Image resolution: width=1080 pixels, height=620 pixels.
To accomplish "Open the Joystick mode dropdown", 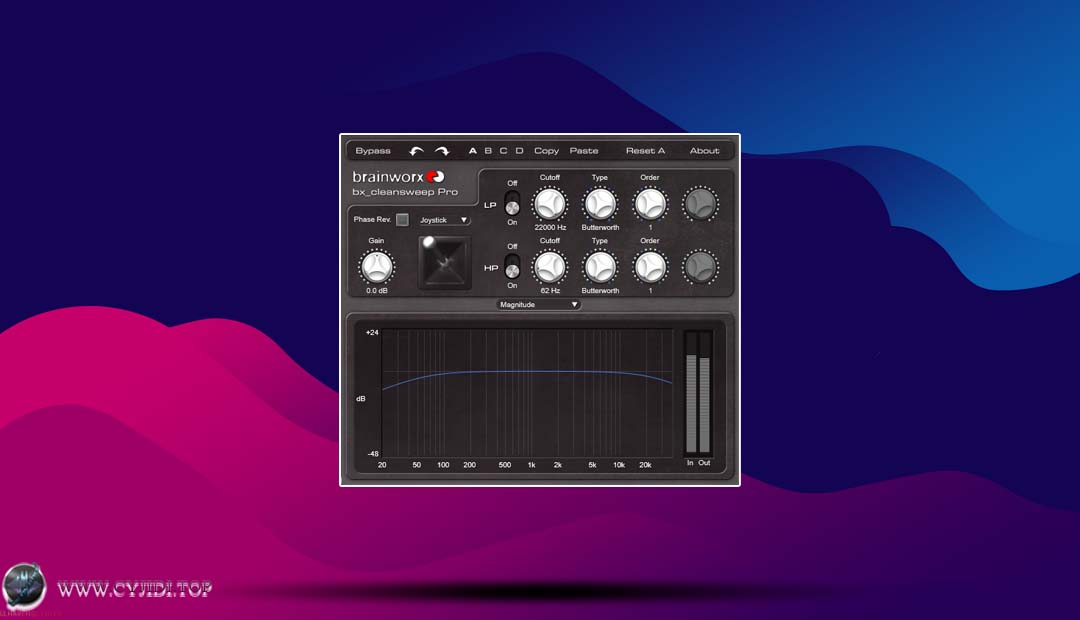I will [x=444, y=220].
